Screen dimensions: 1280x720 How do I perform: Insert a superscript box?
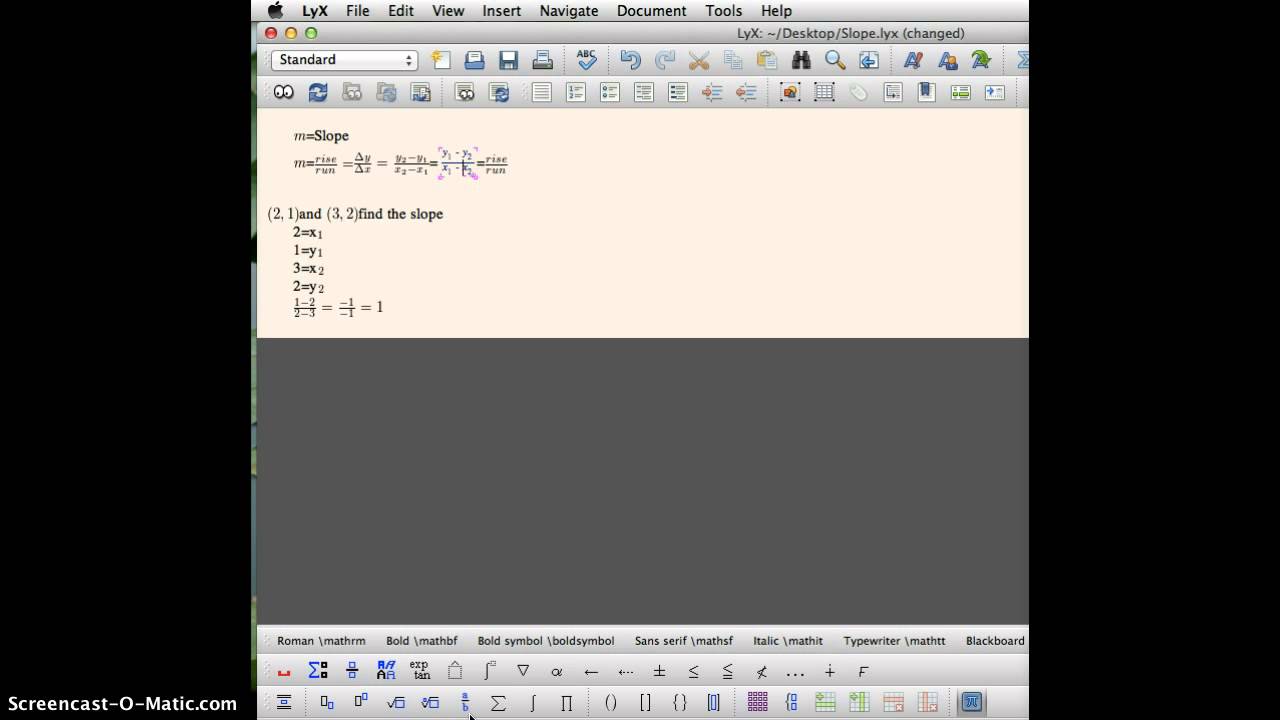pos(361,702)
